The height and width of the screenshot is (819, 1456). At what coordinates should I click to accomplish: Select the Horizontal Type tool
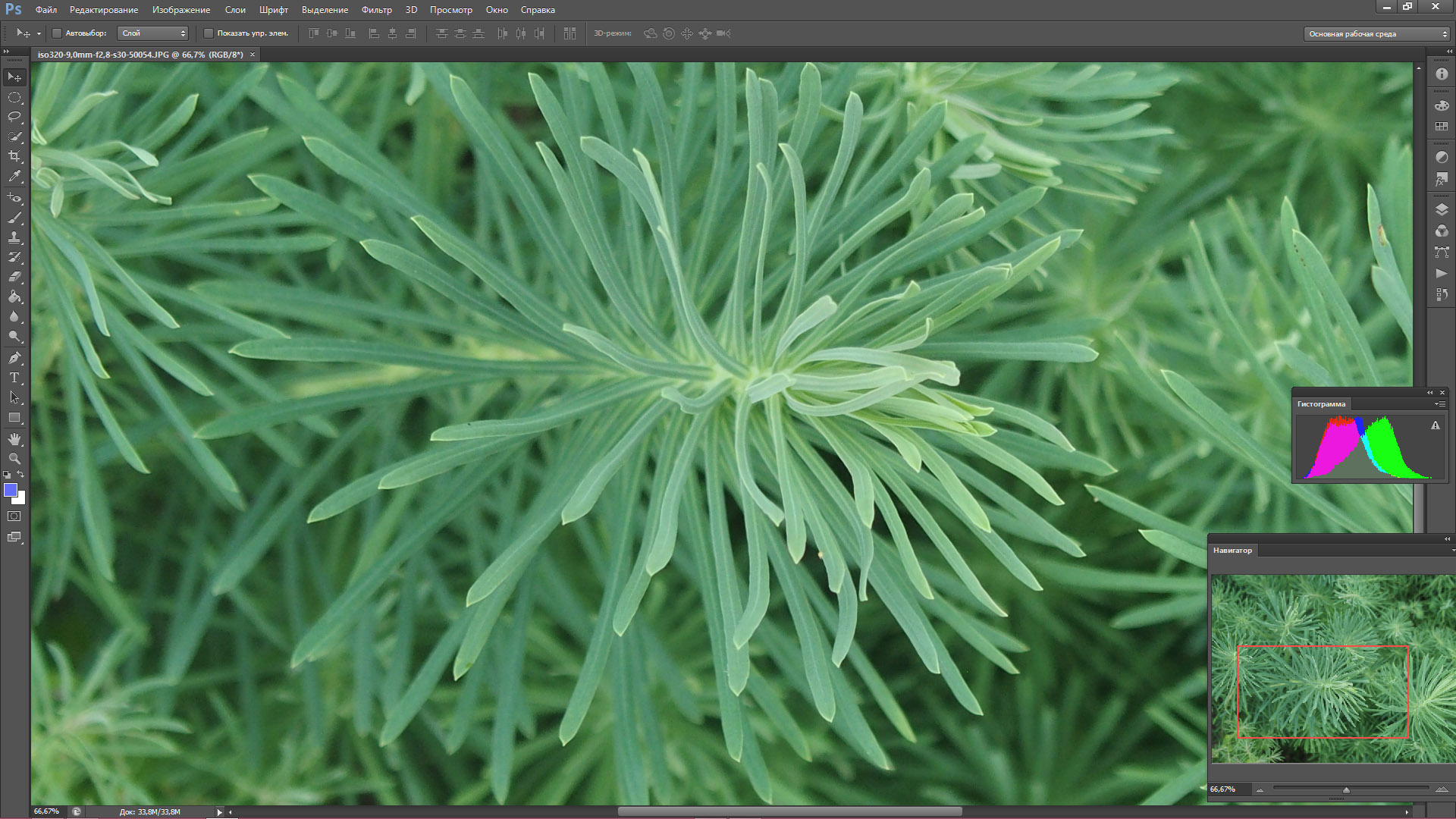(x=14, y=378)
